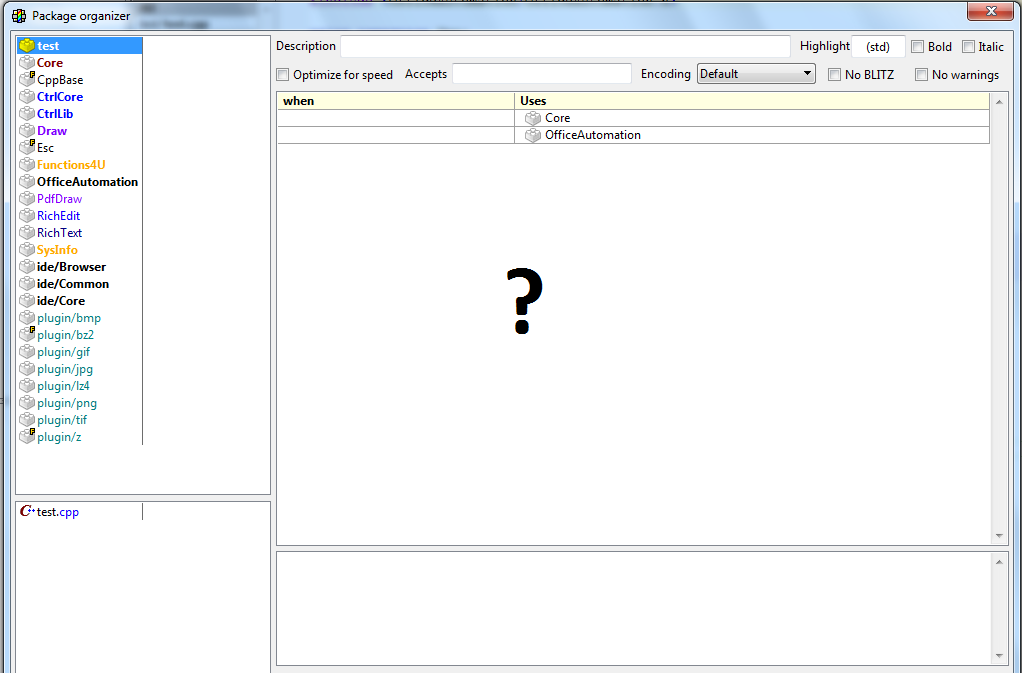Click the when column header
This screenshot has height=673, width=1022.
[395, 101]
